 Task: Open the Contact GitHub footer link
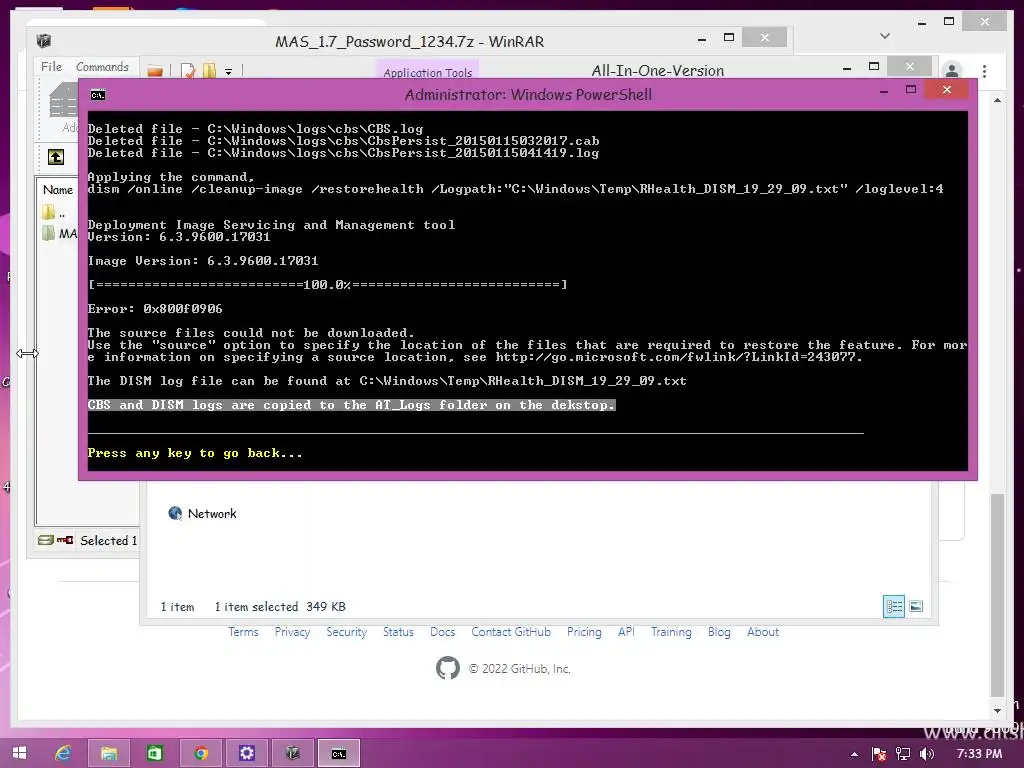click(511, 632)
